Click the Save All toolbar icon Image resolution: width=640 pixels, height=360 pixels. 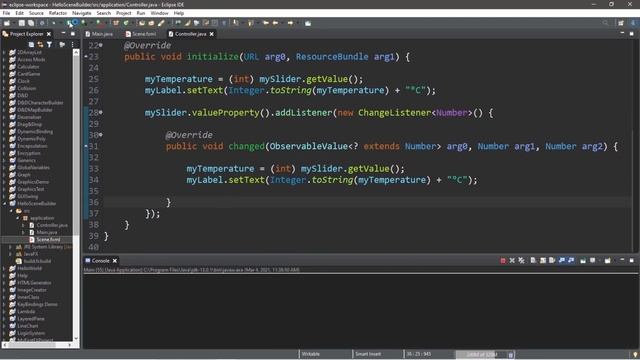click(x=31, y=23)
